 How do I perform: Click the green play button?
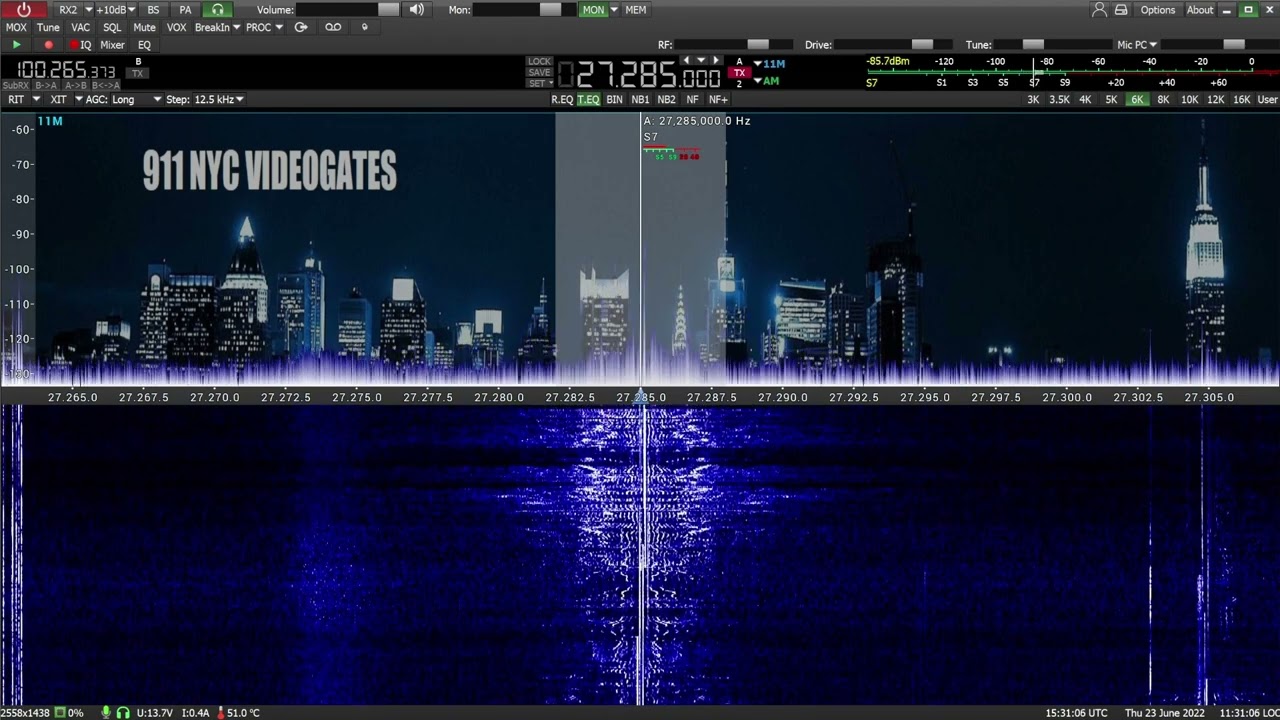16,45
